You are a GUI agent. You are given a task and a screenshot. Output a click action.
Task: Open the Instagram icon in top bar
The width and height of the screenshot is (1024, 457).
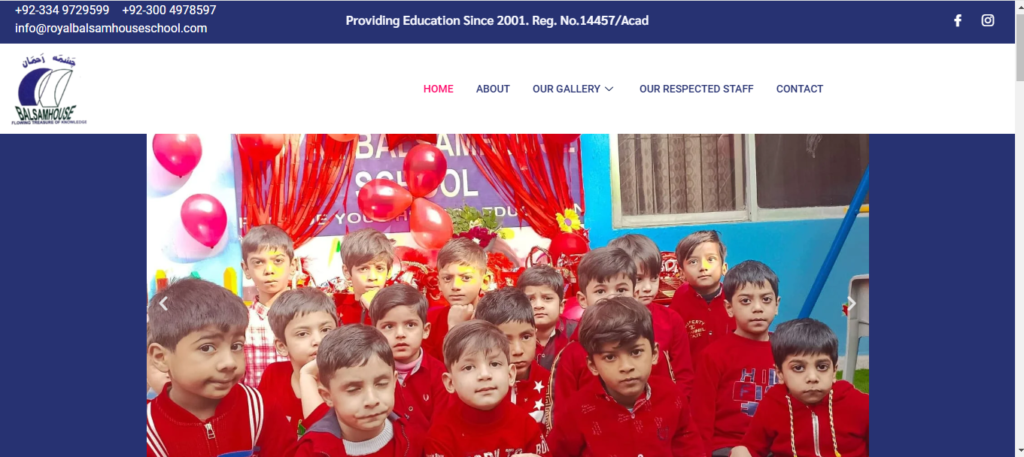point(987,20)
